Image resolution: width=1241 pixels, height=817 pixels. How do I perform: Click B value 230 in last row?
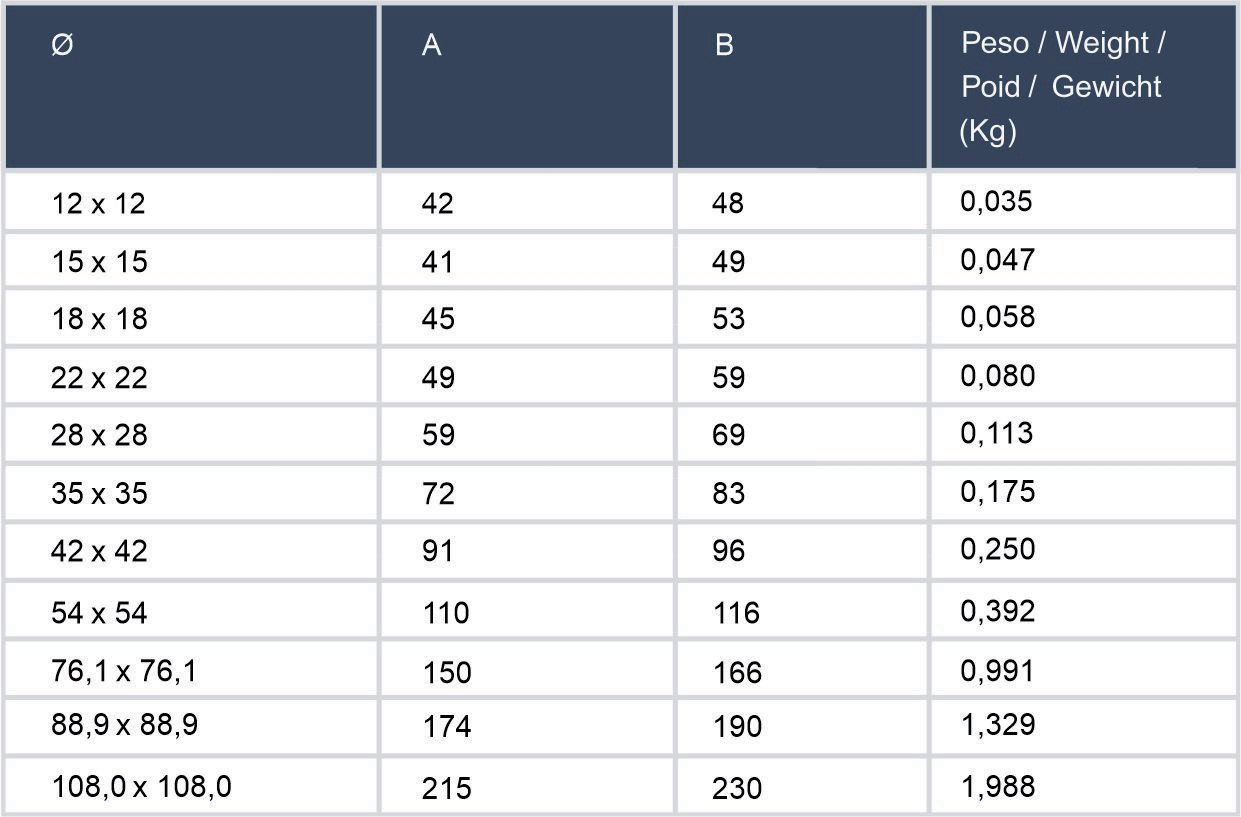click(737, 789)
